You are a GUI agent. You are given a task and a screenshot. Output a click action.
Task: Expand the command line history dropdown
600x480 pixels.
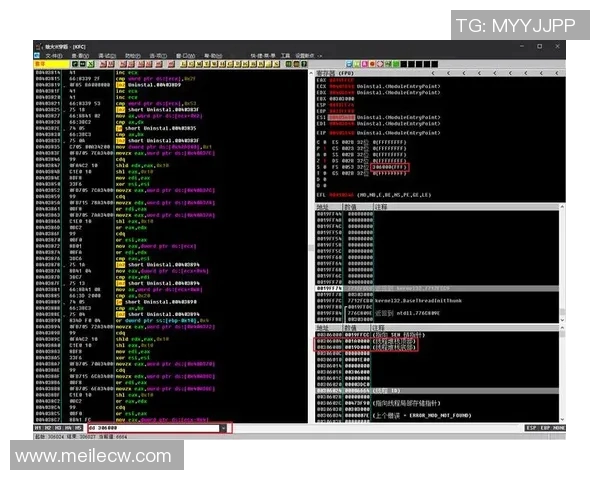tap(222, 427)
